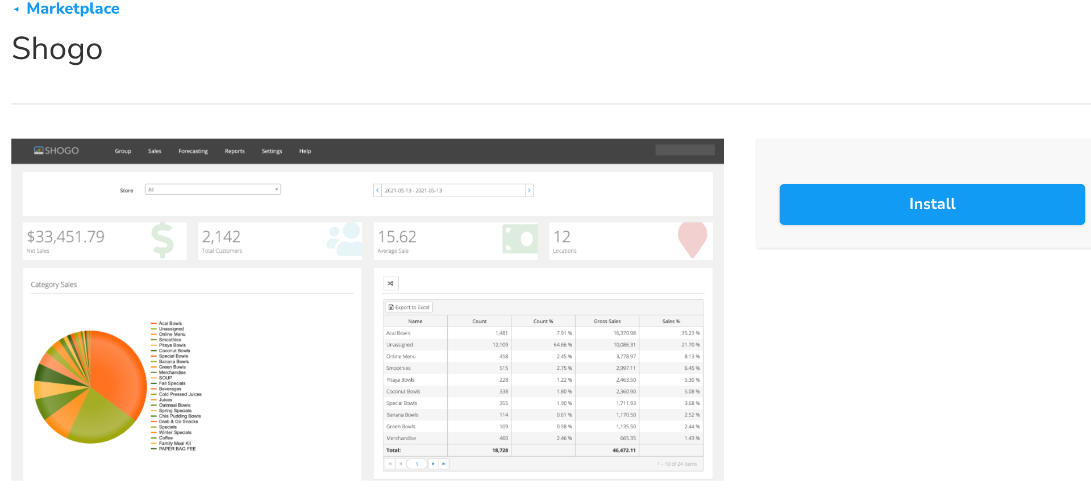Open the Sales menu in the navbar

point(154,151)
